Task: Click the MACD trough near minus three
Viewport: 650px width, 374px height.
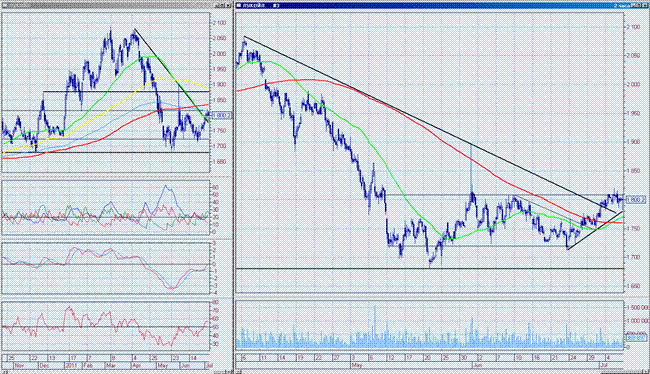Action: pyautogui.click(x=172, y=287)
